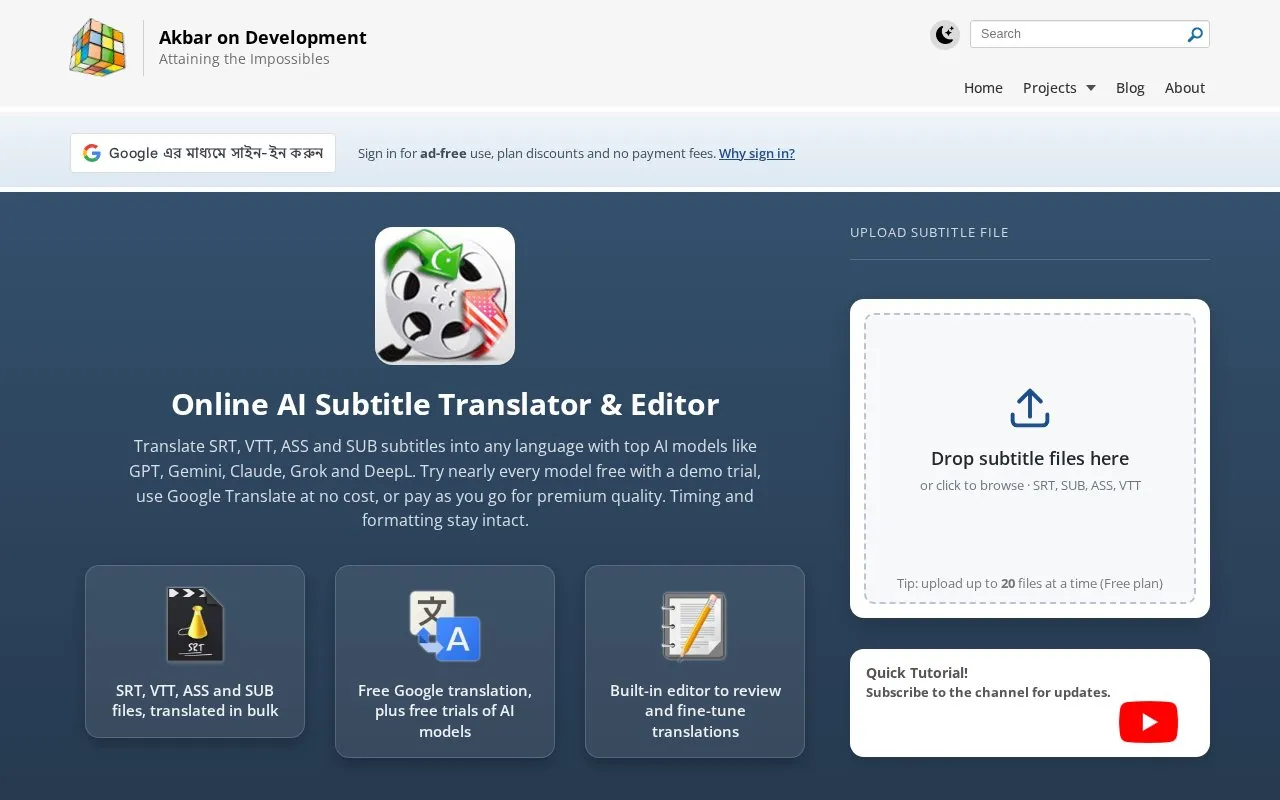
Task: Click "Subscribe to the channel for updates." text
Action: coord(988,692)
